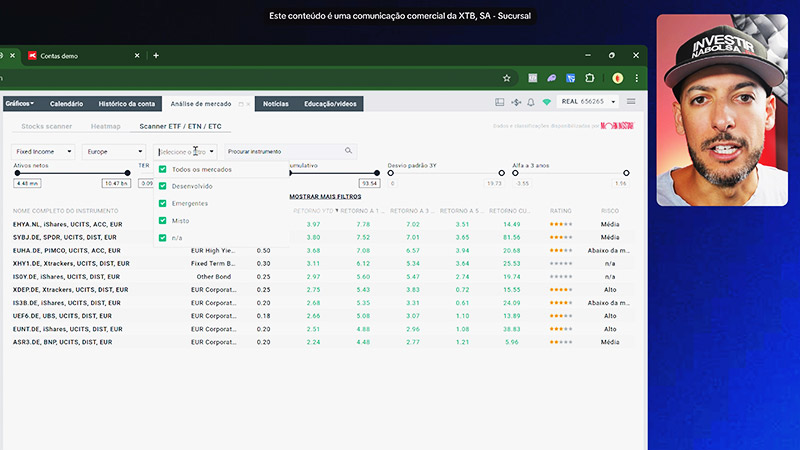The image size is (800, 450).
Task: Select row ASR3.DE, BNP, UCITS, DIST, EUR
Action: tap(323, 342)
